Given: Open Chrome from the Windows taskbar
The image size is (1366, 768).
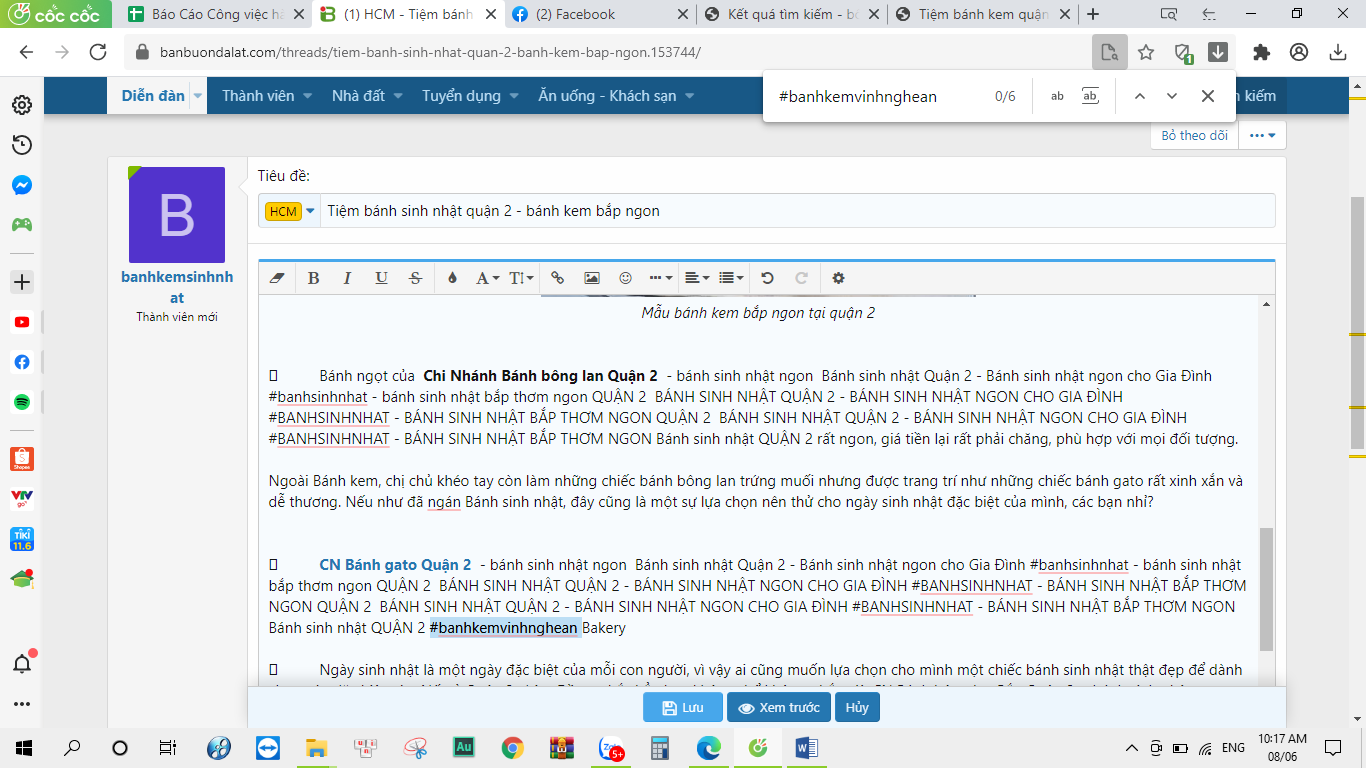Looking at the screenshot, I should (513, 747).
